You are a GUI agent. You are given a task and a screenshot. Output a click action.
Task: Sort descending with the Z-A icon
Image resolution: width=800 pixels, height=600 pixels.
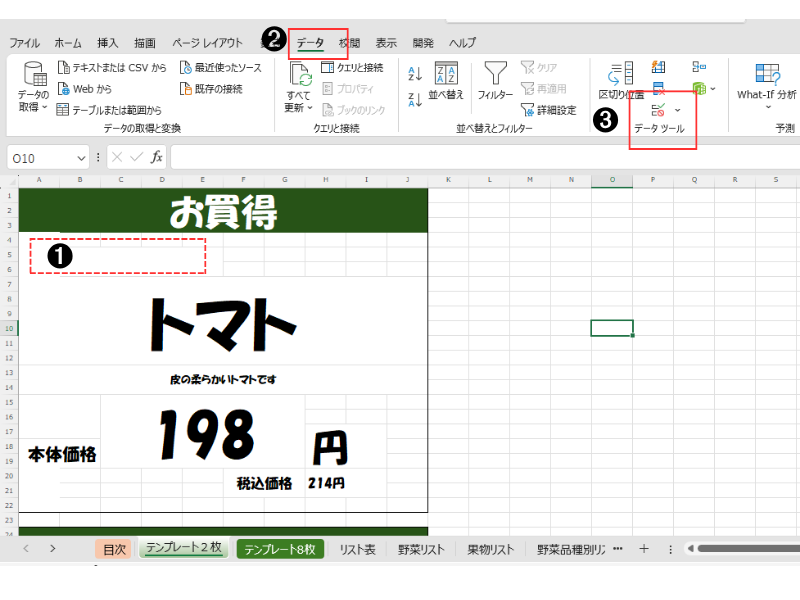[x=416, y=98]
